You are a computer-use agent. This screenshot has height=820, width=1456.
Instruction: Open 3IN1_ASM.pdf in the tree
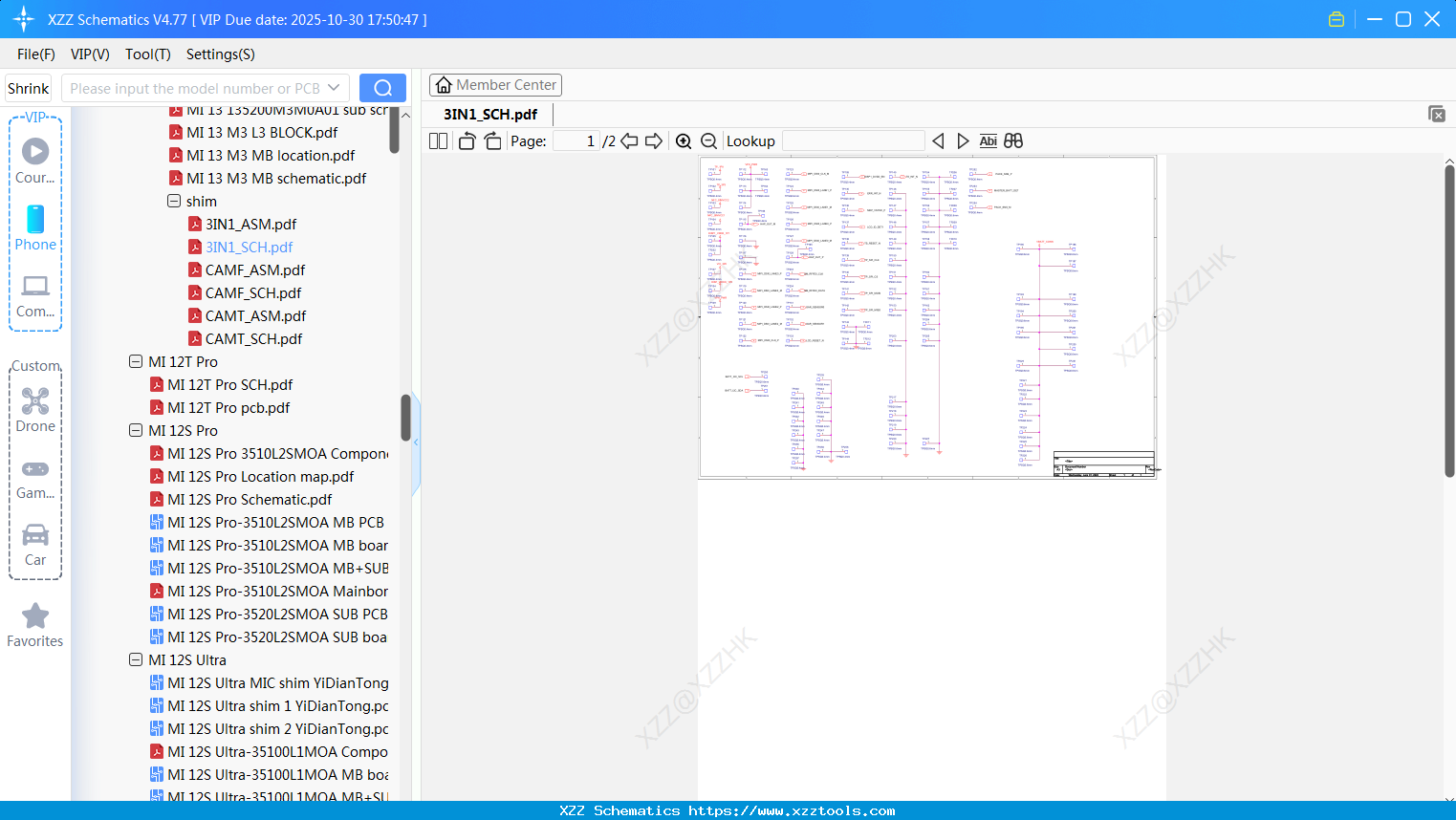[250, 225]
